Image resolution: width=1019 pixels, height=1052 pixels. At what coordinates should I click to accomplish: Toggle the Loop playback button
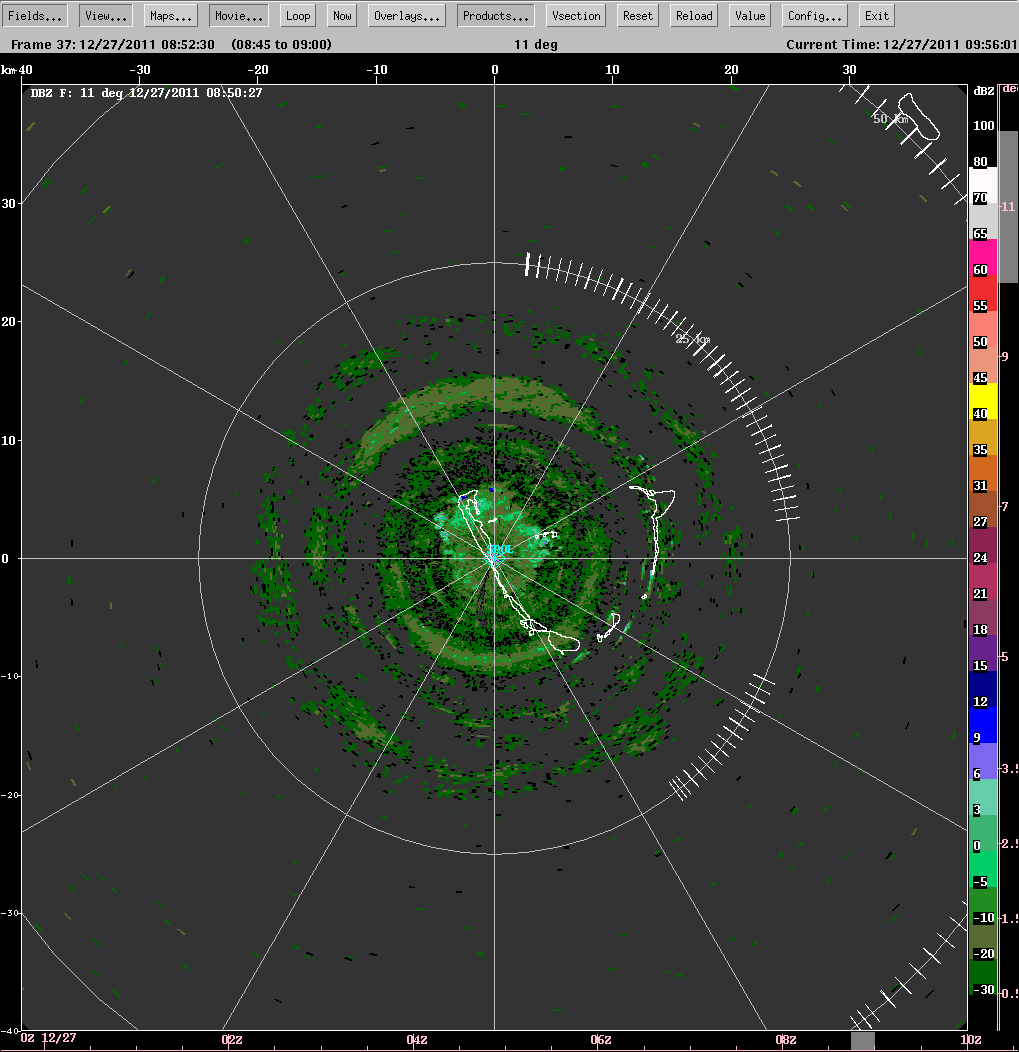pyautogui.click(x=298, y=15)
